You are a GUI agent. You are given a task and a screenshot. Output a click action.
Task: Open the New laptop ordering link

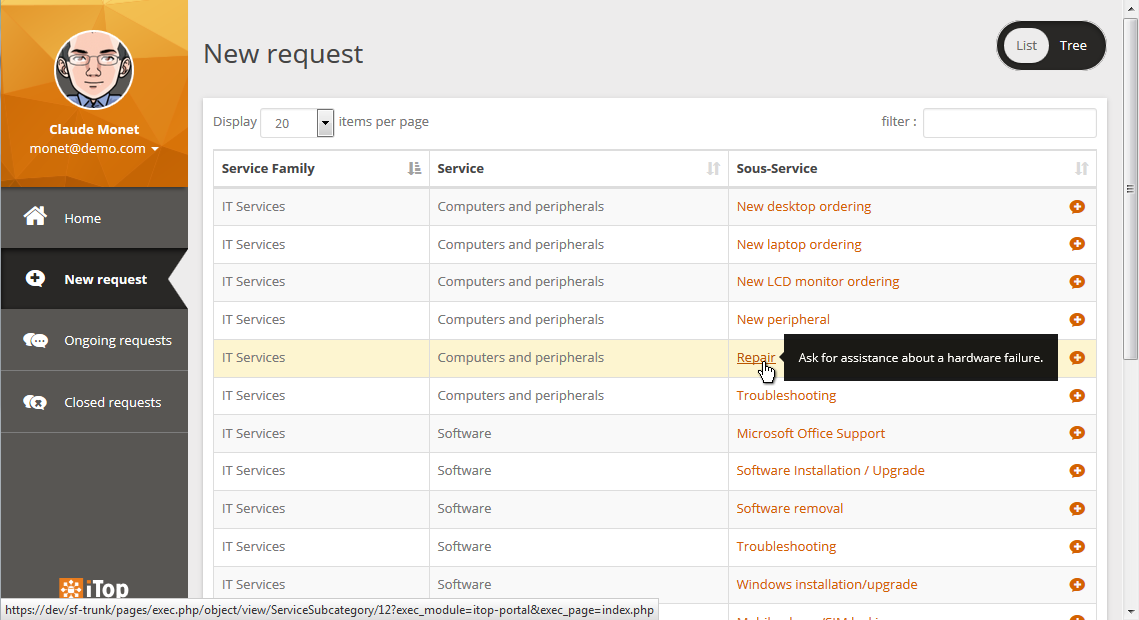[x=798, y=244]
